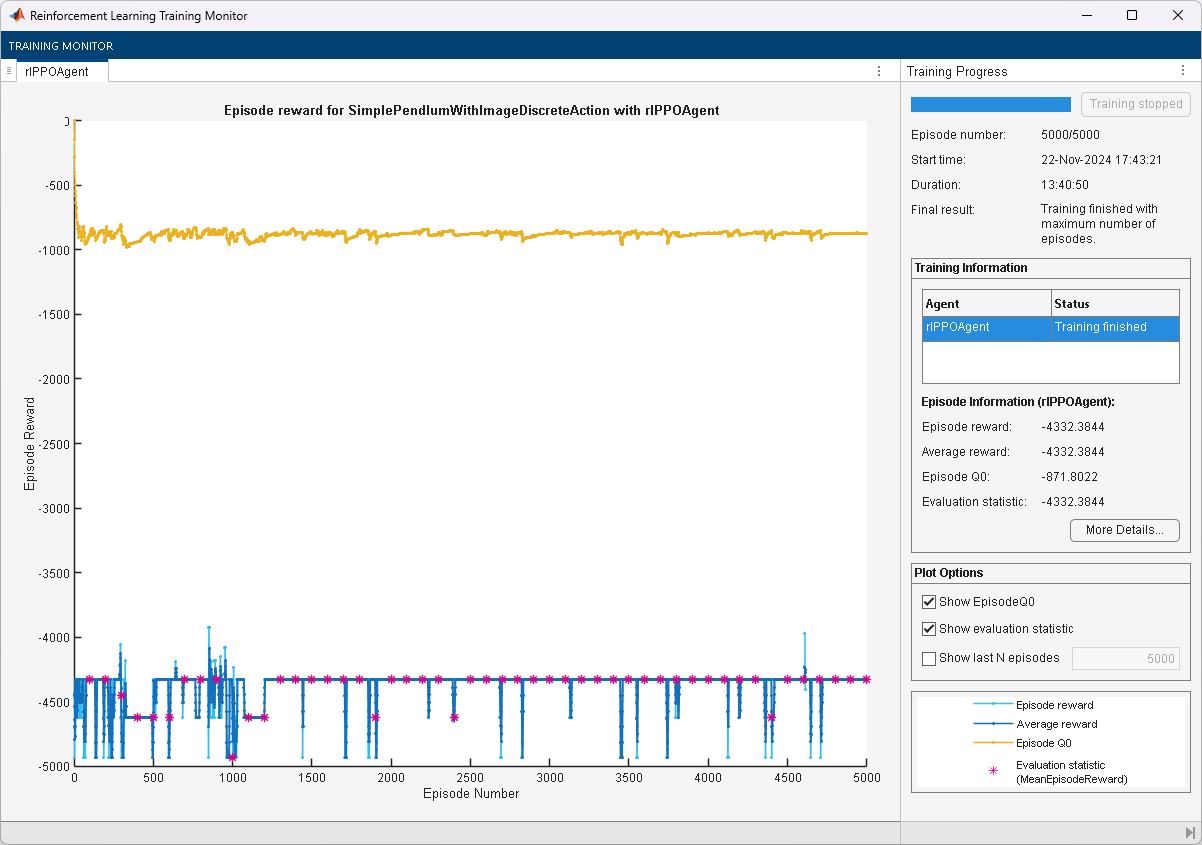
Task: Switch to the rlPPOAgent document tab
Action: click(x=57, y=71)
